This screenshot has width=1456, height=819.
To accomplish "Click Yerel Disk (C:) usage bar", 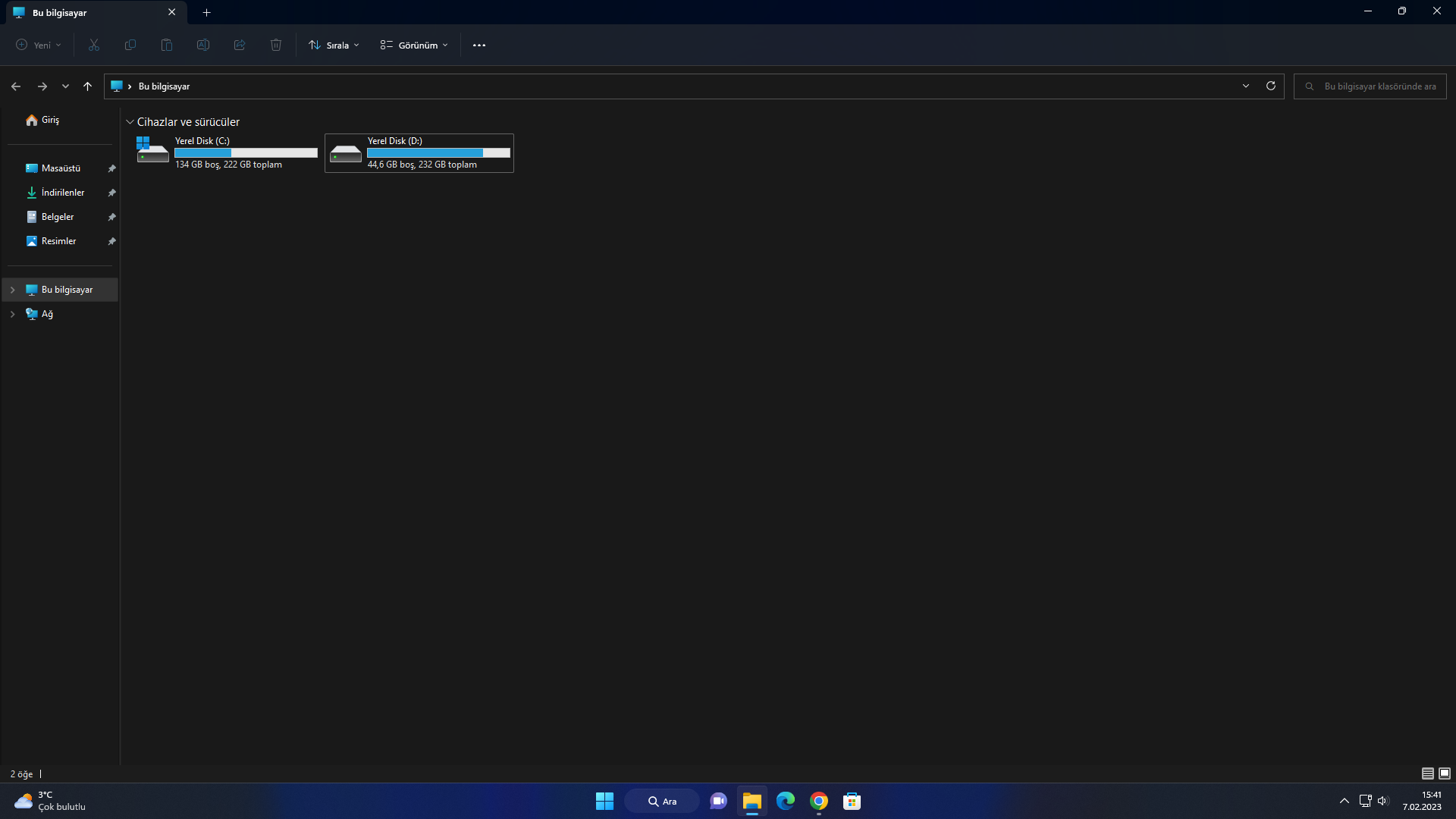I will point(246,152).
